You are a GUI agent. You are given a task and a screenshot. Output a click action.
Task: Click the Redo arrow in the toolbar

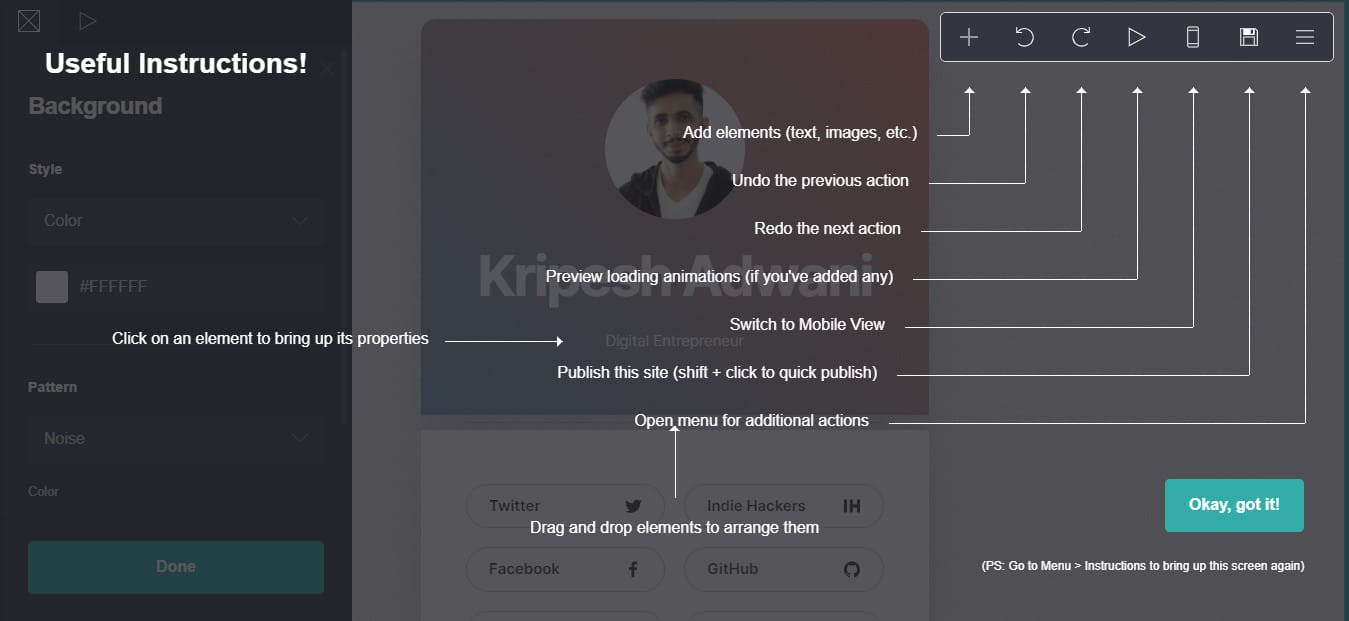coord(1080,38)
